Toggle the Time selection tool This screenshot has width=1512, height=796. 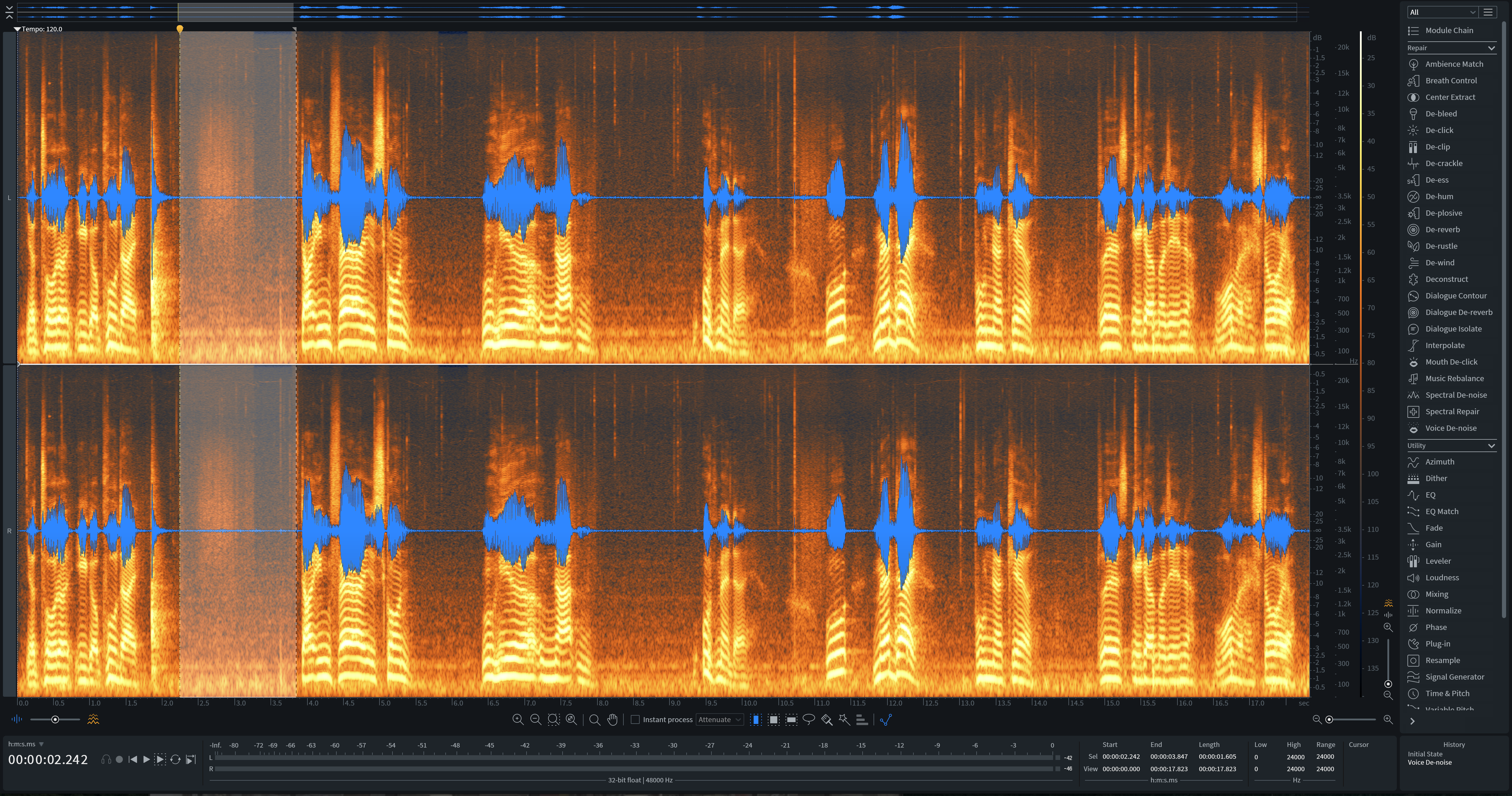(756, 720)
